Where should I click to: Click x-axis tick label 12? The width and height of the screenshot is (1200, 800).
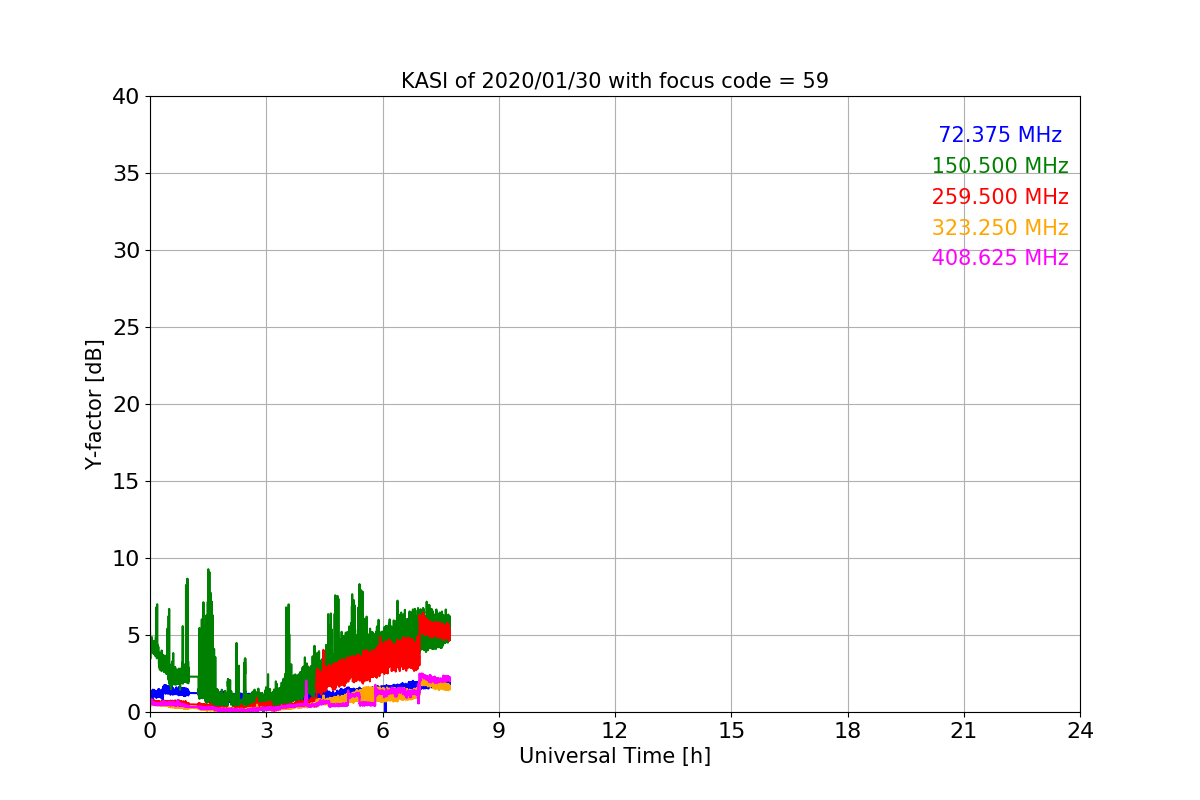[615, 731]
